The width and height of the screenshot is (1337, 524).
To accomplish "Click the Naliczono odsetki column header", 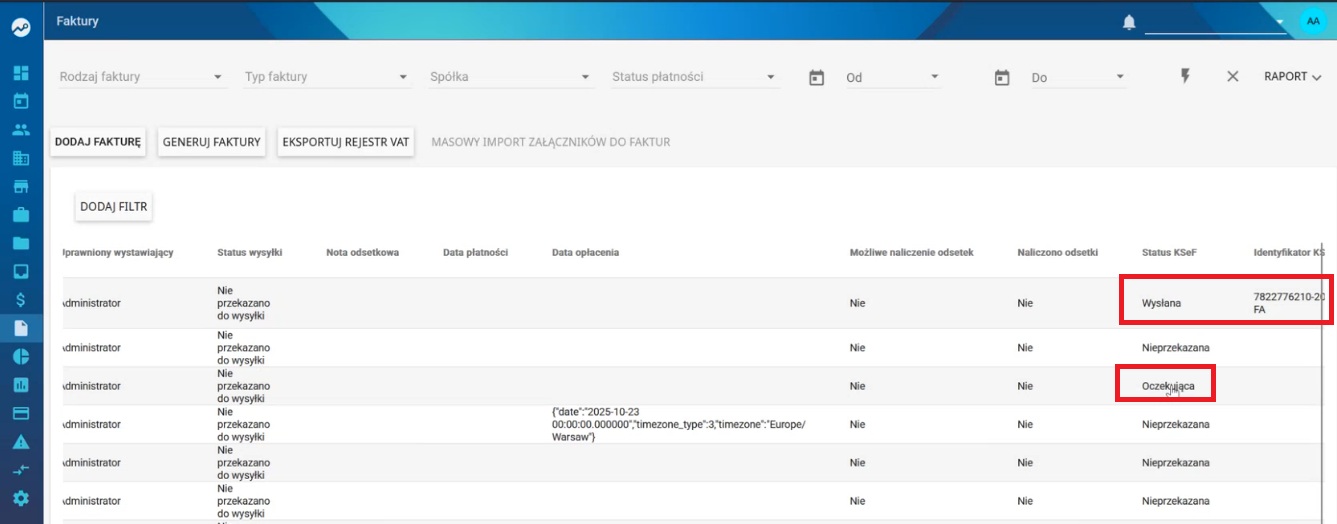I will tap(1058, 252).
